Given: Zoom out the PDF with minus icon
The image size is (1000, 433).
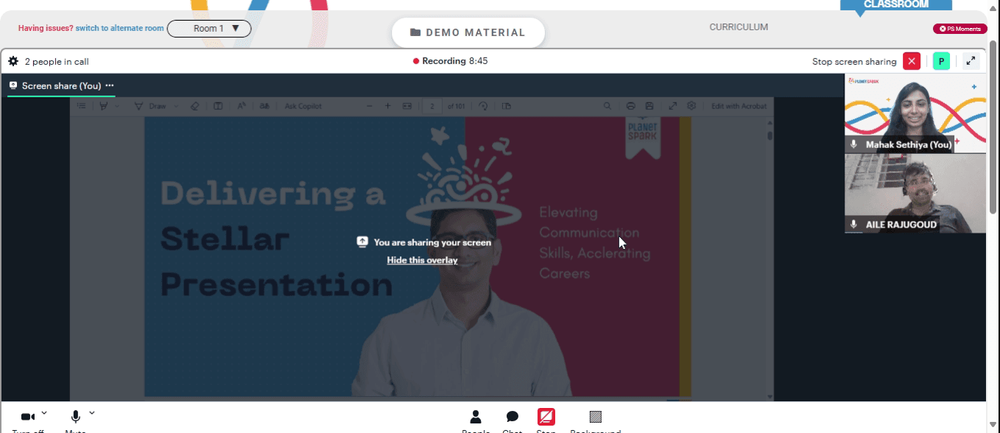Looking at the screenshot, I should tap(369, 106).
